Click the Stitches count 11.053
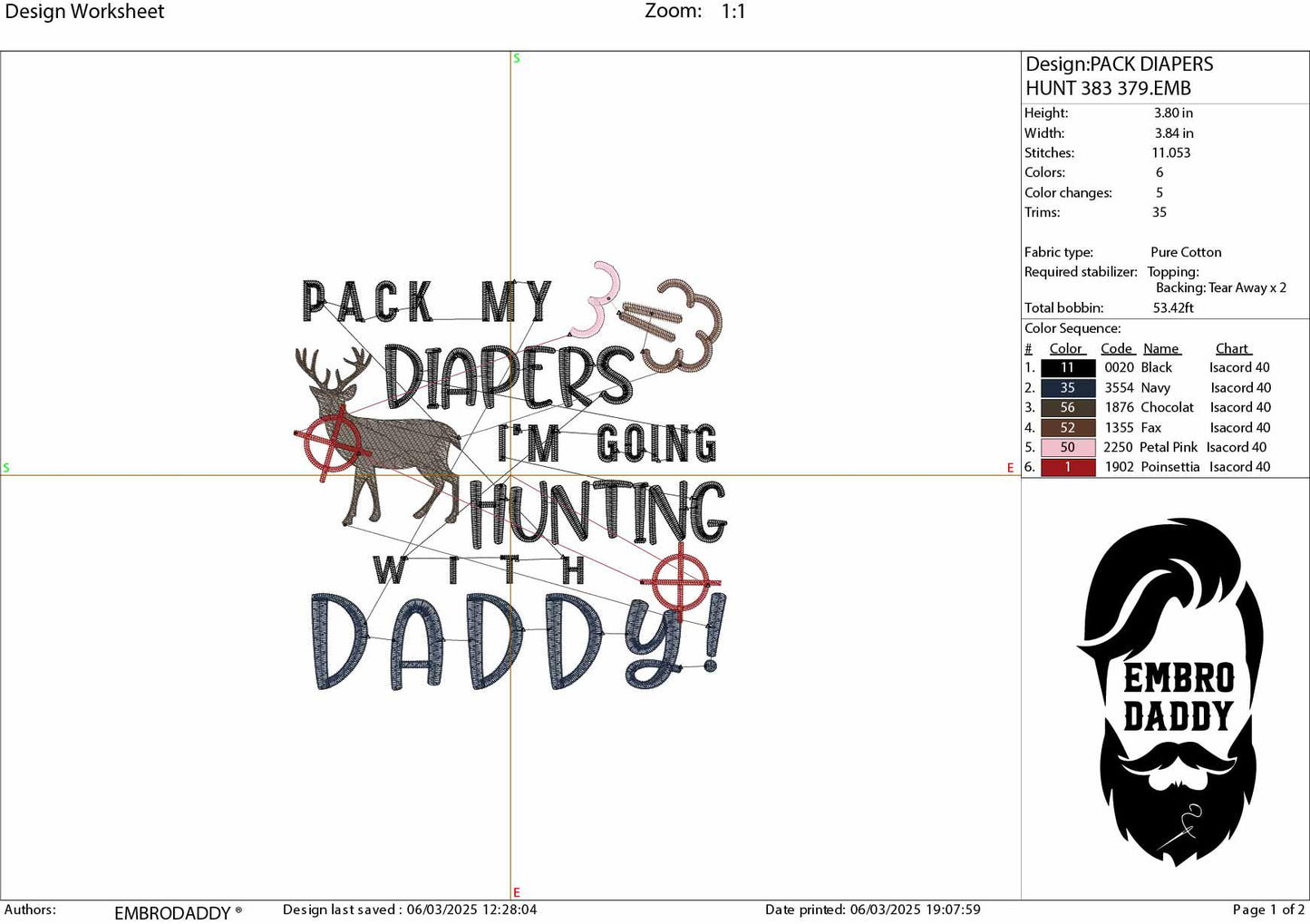Screen dimensions: 1310x924 (1171, 153)
